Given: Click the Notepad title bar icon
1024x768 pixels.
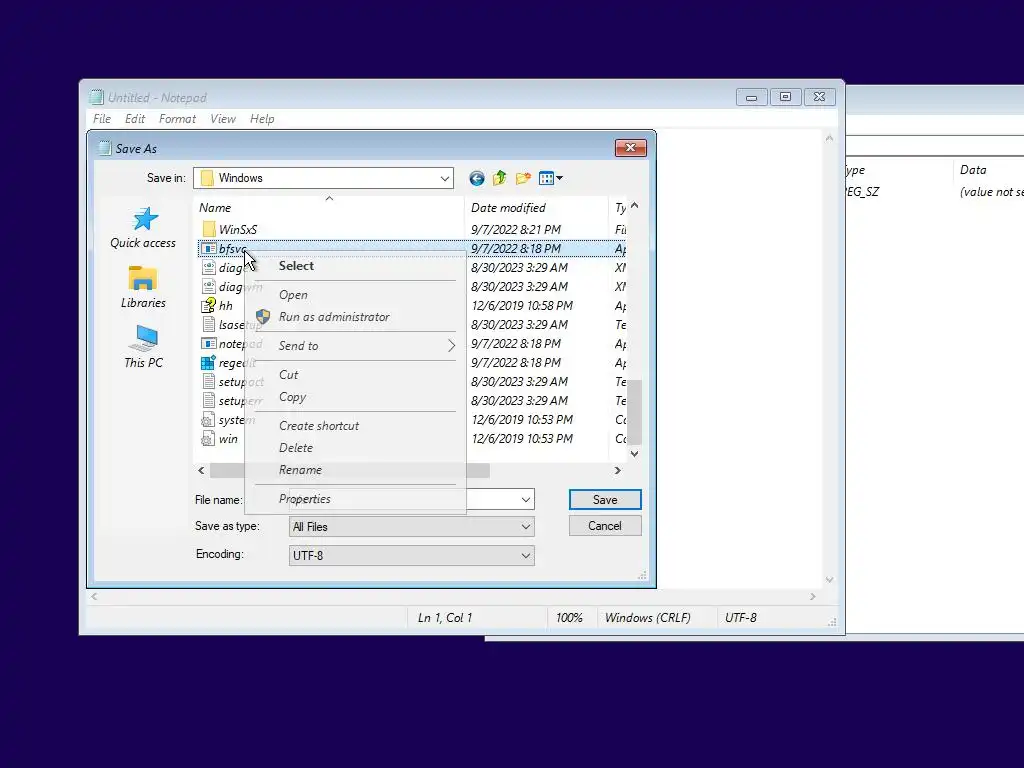Looking at the screenshot, I should [x=97, y=97].
